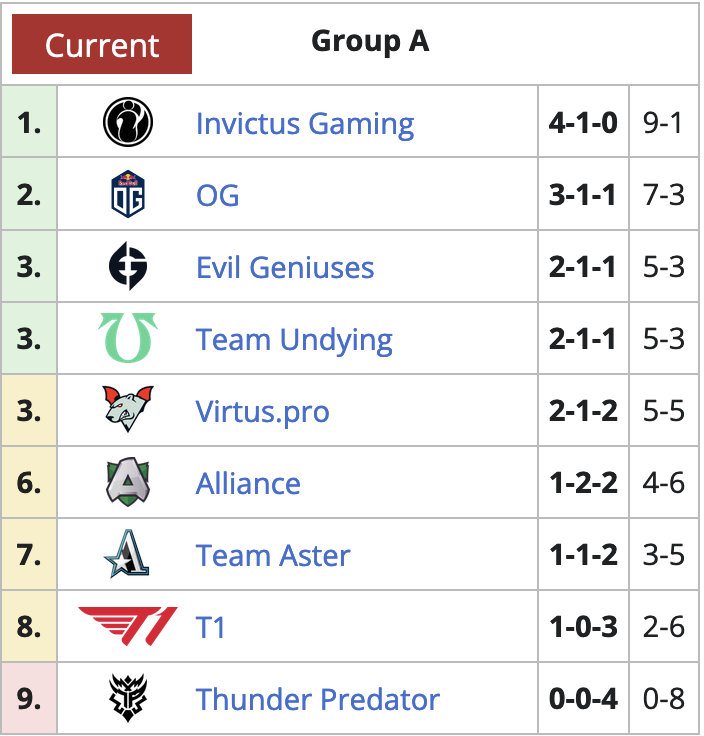Open the Invictus Gaming team link
The height and width of the screenshot is (736, 704).
coord(305,124)
